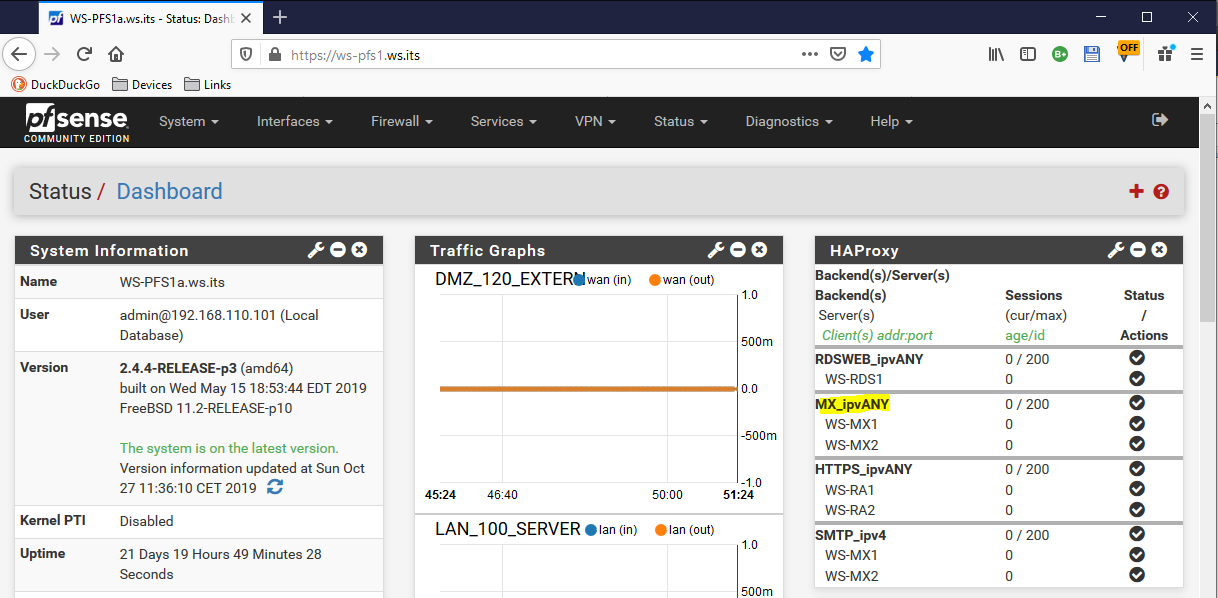1218x598 pixels.
Task: Click the wan (out) orange legend dot
Action: [x=655, y=279]
